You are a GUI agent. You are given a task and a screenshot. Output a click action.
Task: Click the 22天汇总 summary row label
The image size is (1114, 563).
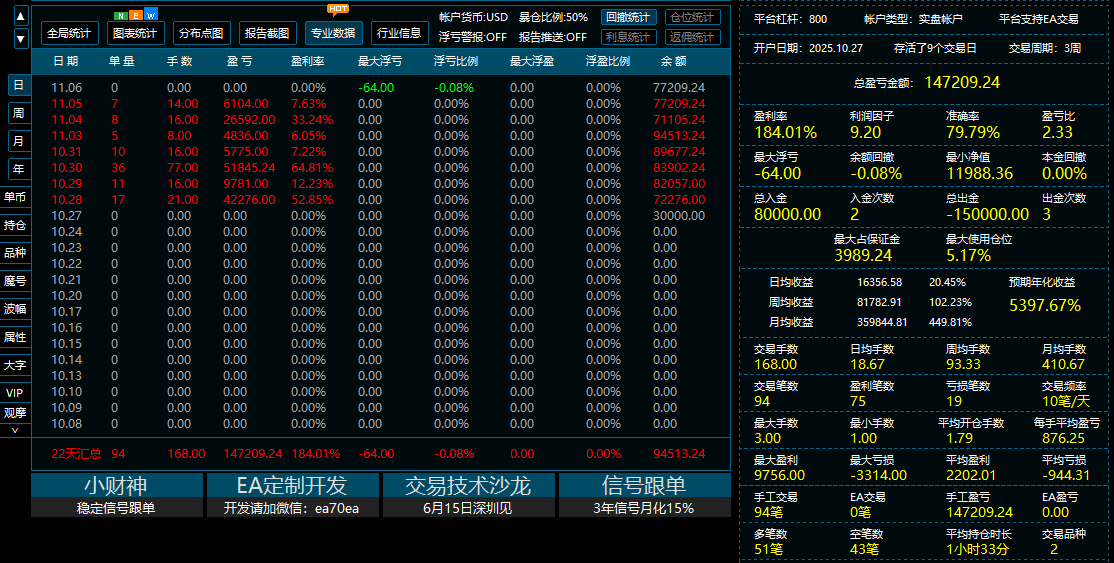click(76, 454)
